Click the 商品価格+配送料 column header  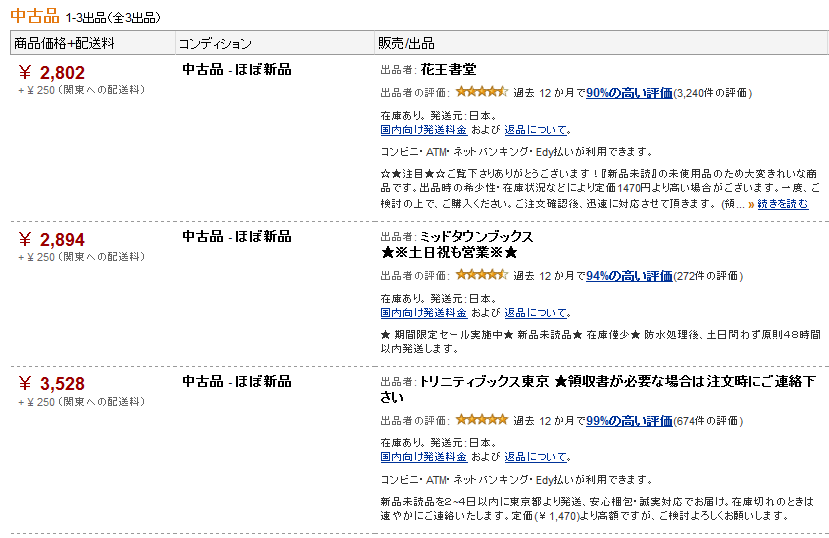64,43
